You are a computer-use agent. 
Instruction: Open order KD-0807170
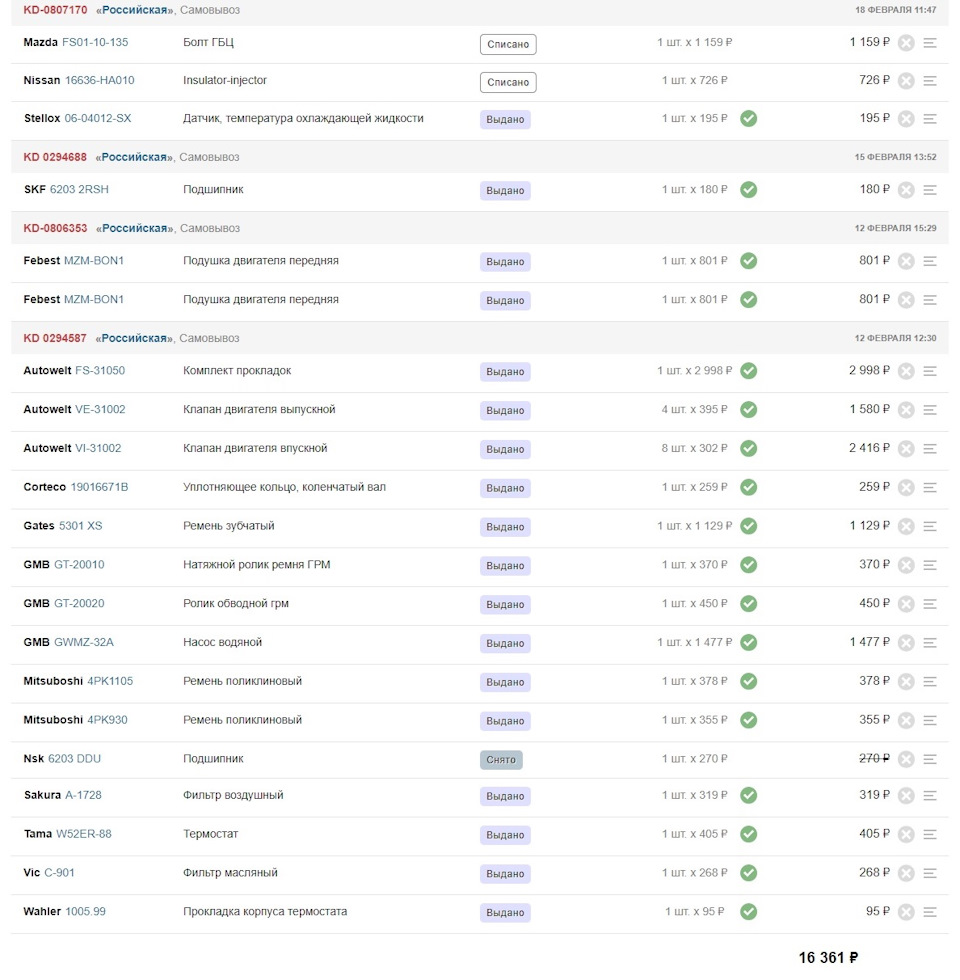point(55,10)
